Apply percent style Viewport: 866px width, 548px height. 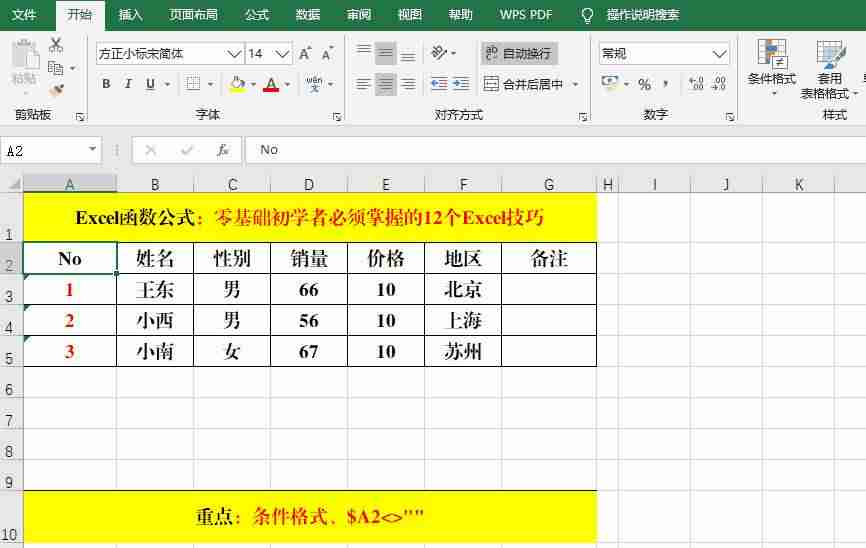point(644,84)
